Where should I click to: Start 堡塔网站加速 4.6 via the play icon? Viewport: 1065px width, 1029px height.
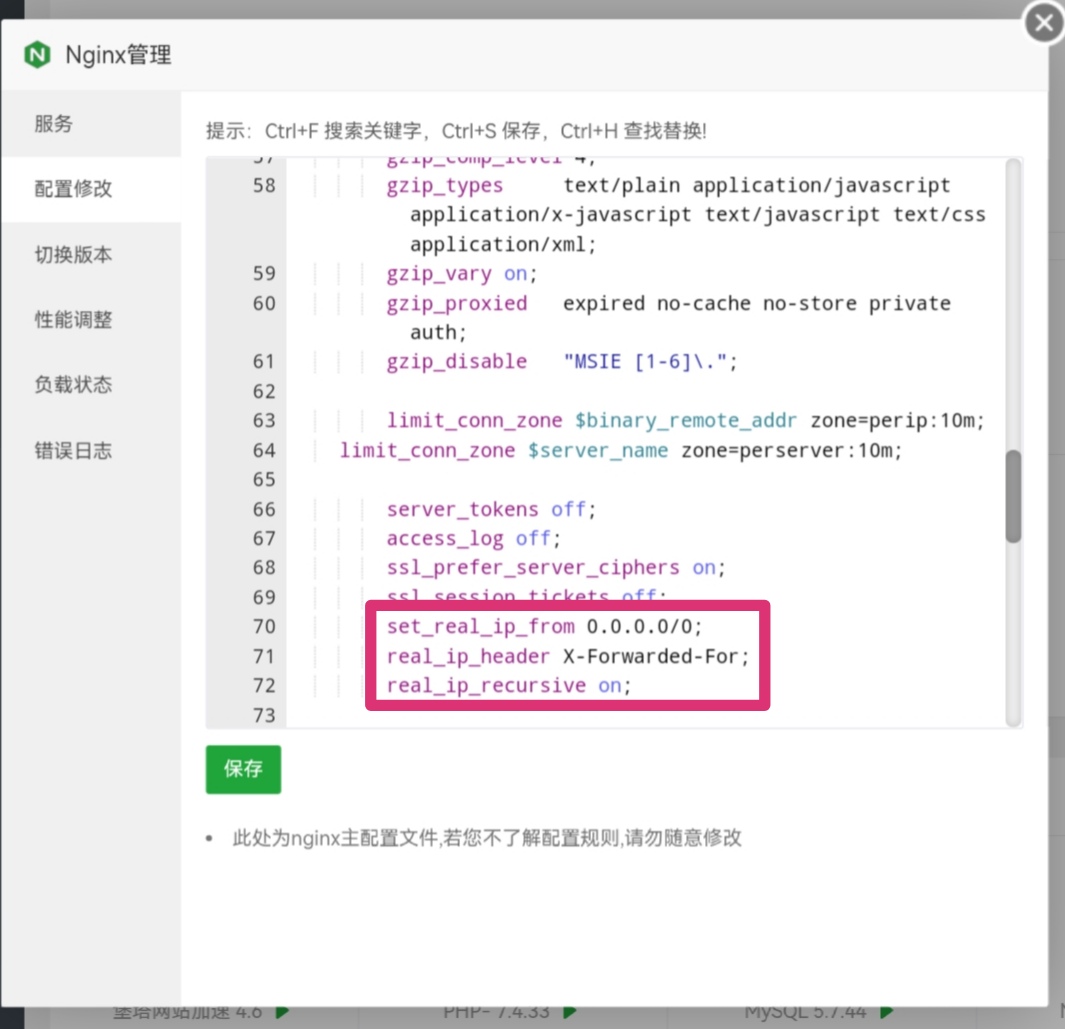(281, 1011)
